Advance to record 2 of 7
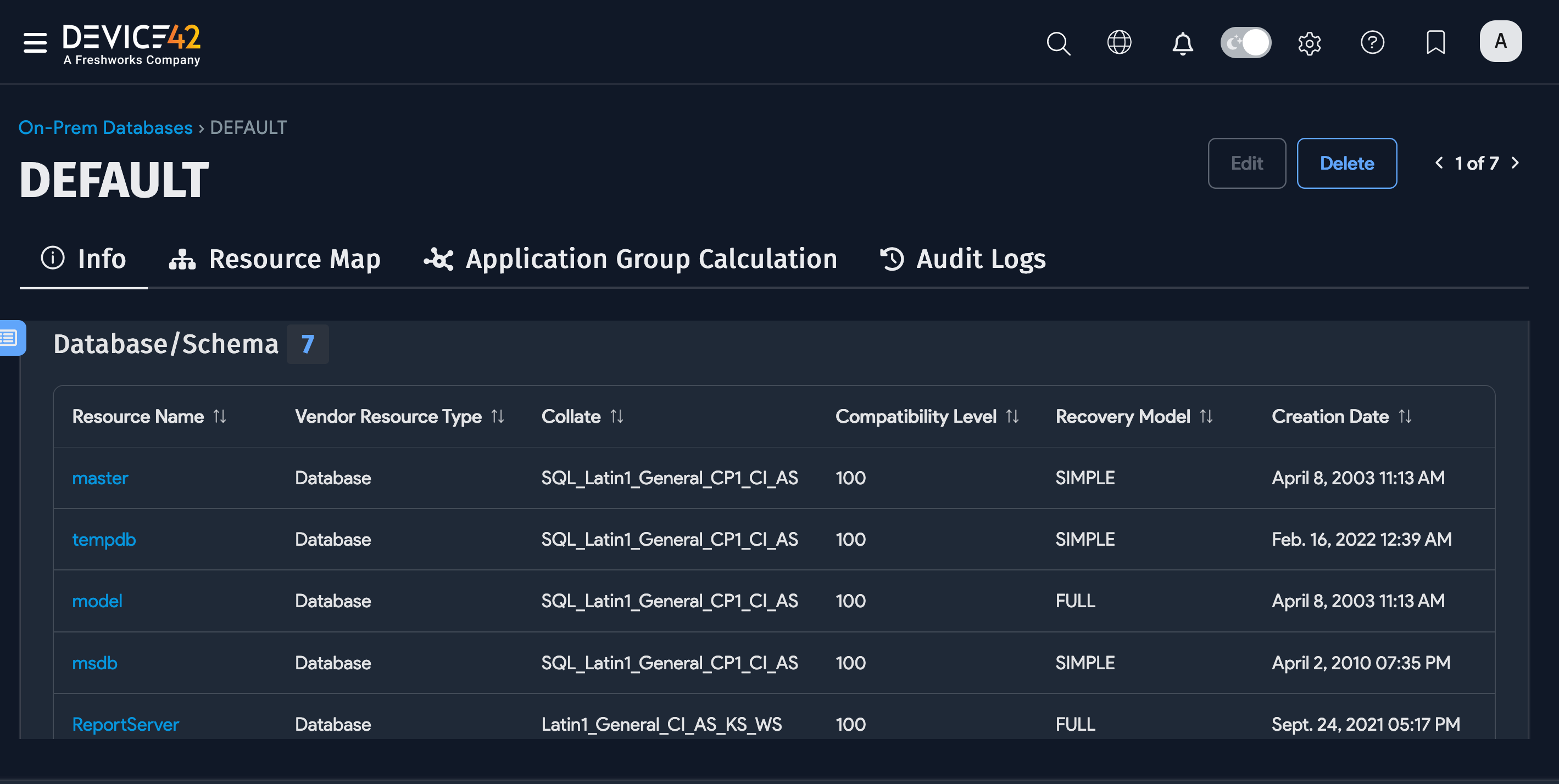The image size is (1559, 784). pos(1515,164)
